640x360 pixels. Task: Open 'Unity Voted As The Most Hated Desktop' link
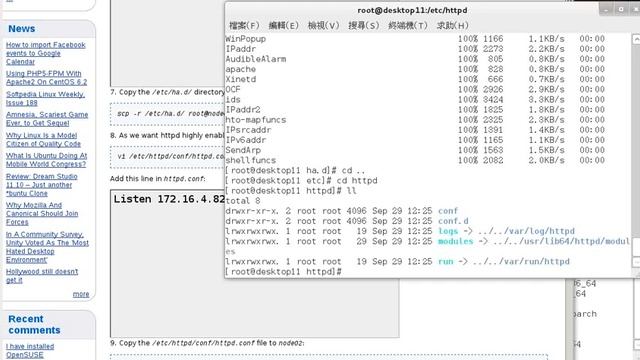47,247
